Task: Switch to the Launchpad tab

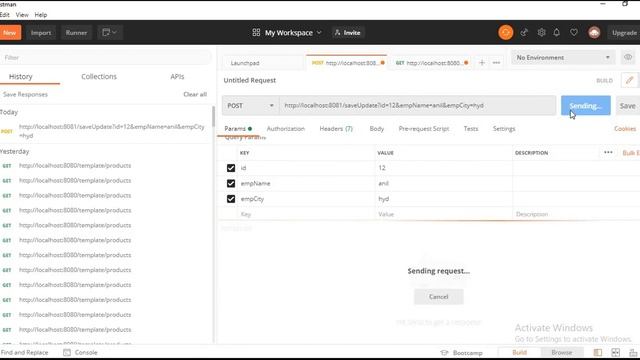Action: point(245,63)
